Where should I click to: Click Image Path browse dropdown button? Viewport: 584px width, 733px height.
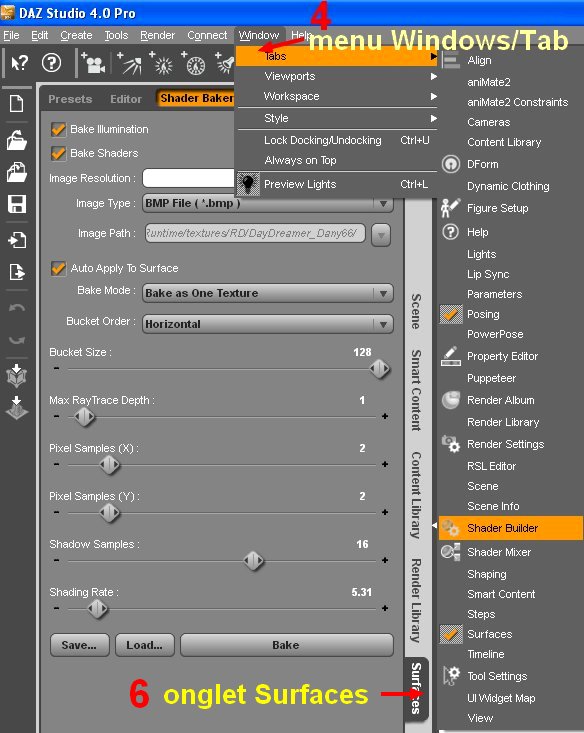pos(381,235)
